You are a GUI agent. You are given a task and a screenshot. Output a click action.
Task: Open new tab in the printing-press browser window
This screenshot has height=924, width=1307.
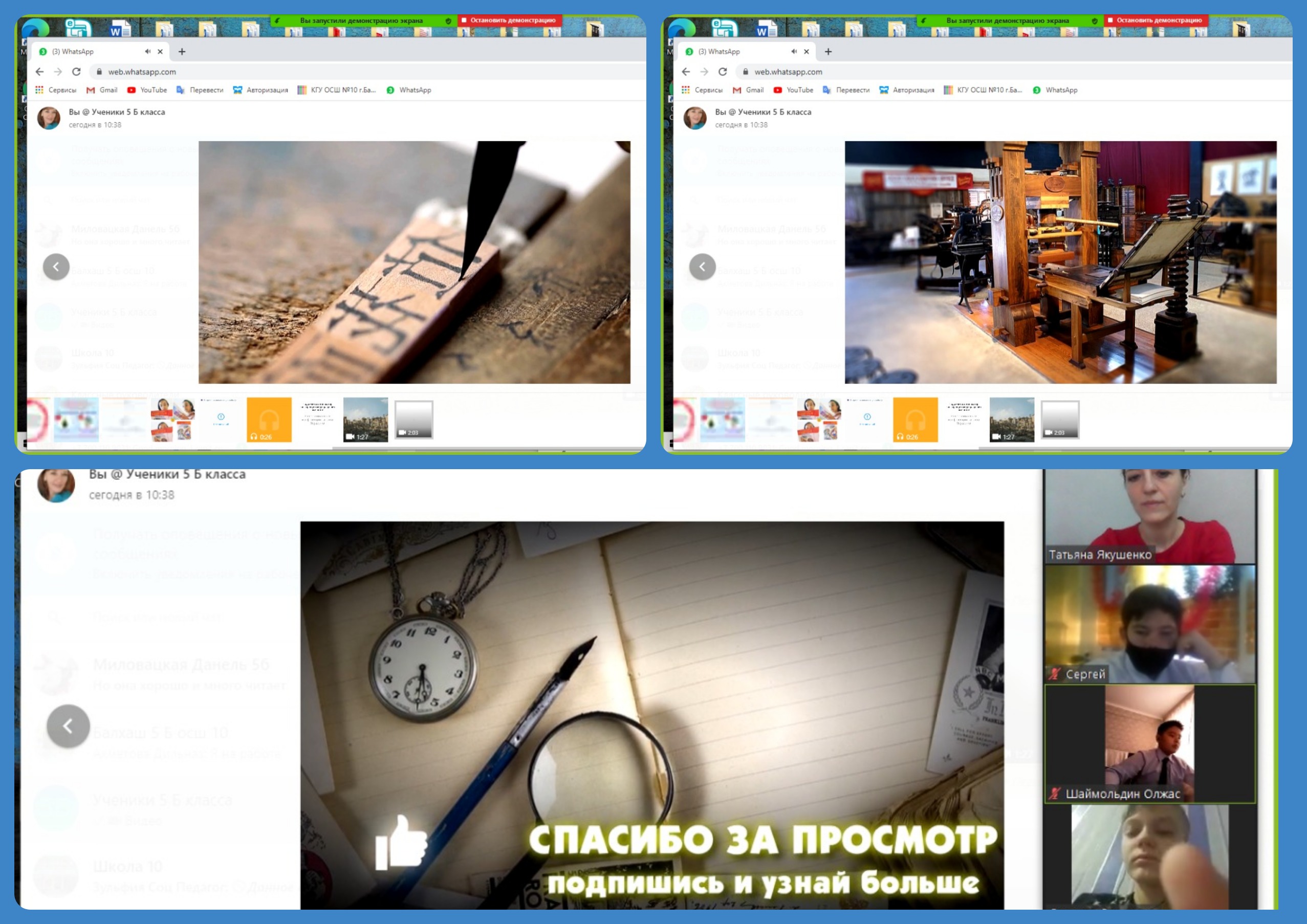827,52
